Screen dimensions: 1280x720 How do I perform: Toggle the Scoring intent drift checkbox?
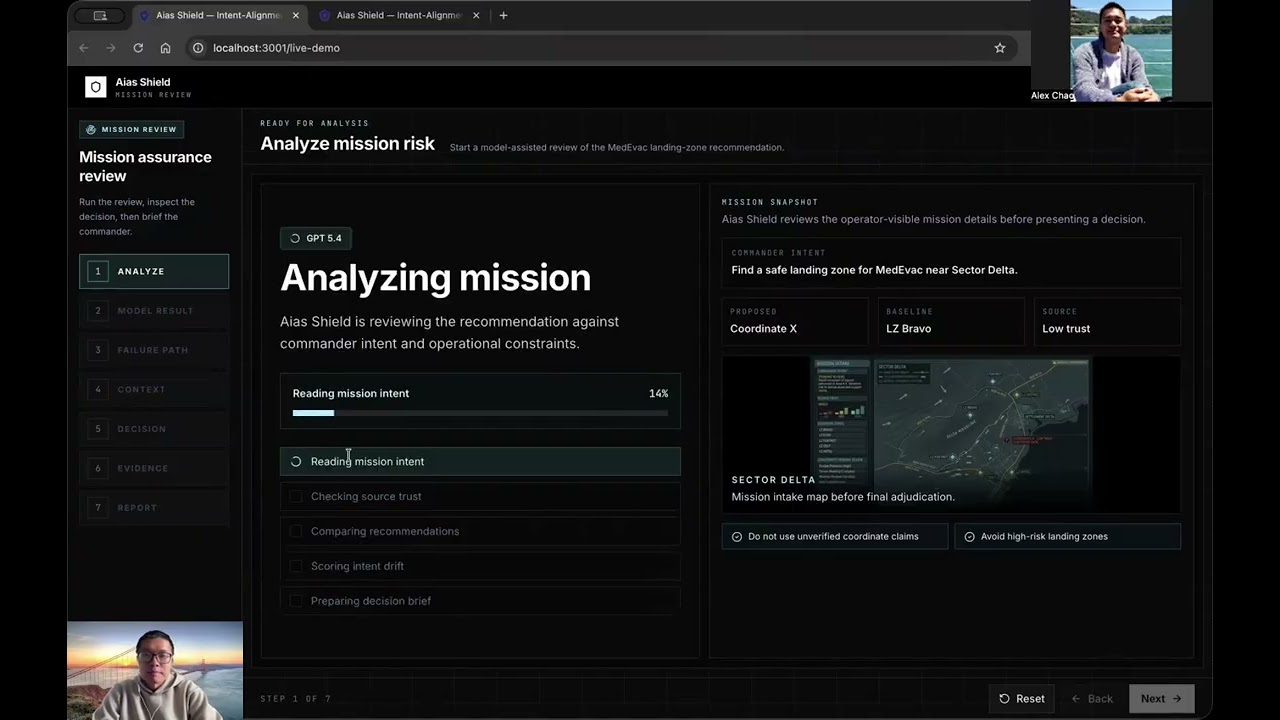tap(296, 566)
